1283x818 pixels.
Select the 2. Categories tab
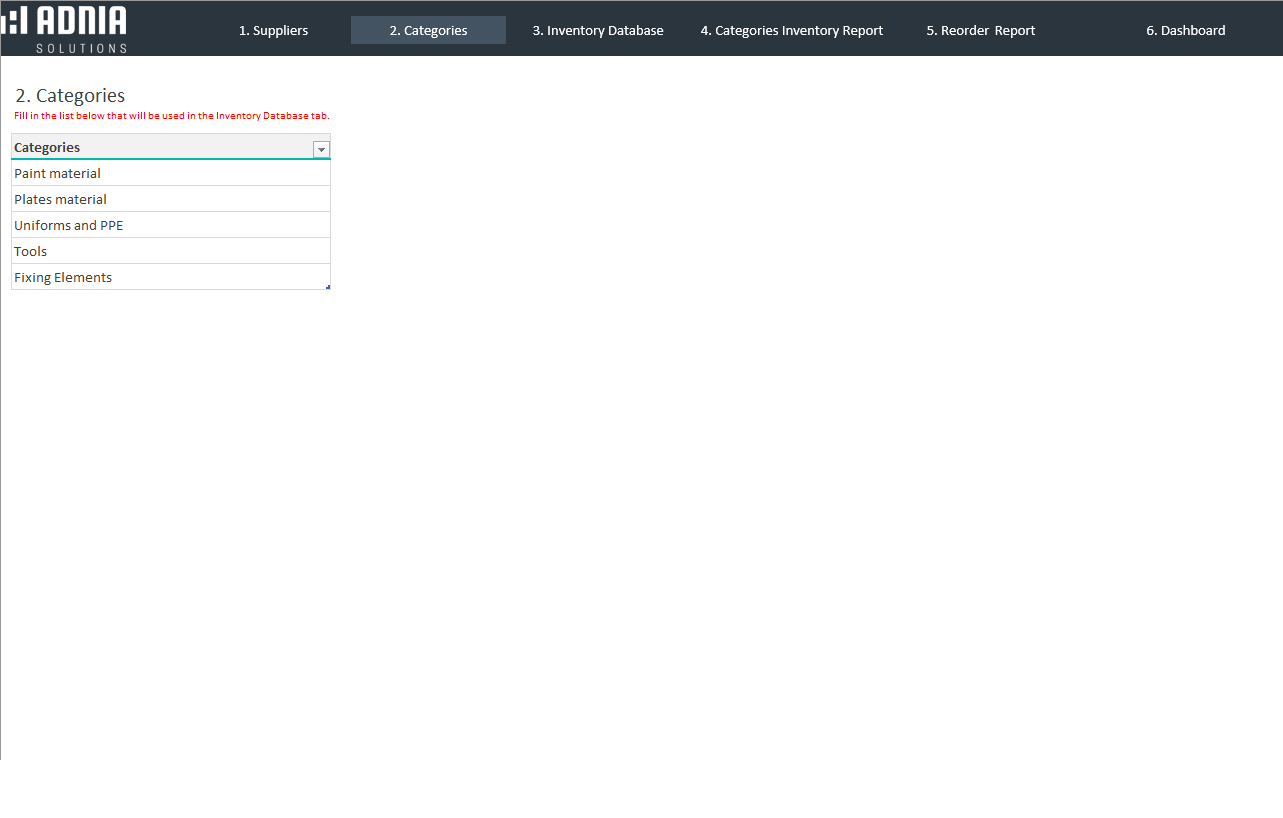(428, 31)
